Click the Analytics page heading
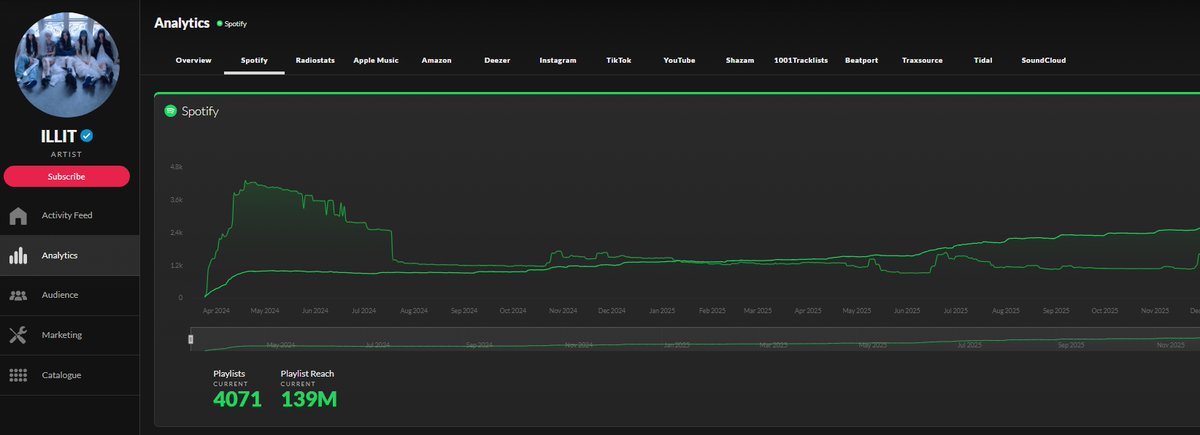 click(182, 22)
